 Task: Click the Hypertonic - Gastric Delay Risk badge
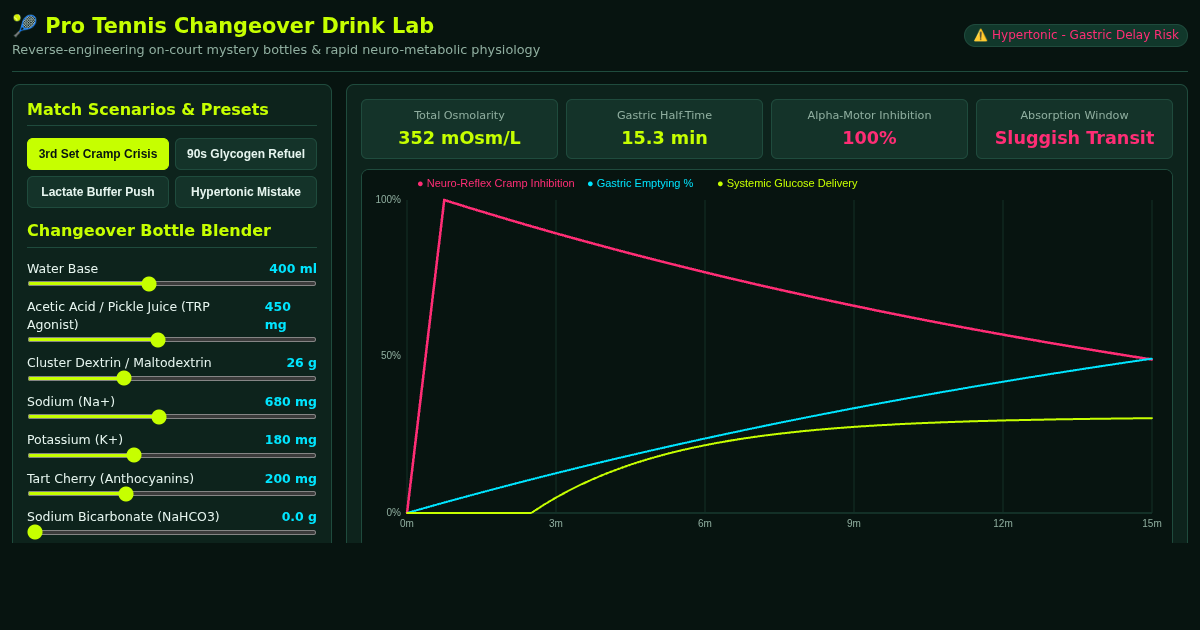point(1076,35)
